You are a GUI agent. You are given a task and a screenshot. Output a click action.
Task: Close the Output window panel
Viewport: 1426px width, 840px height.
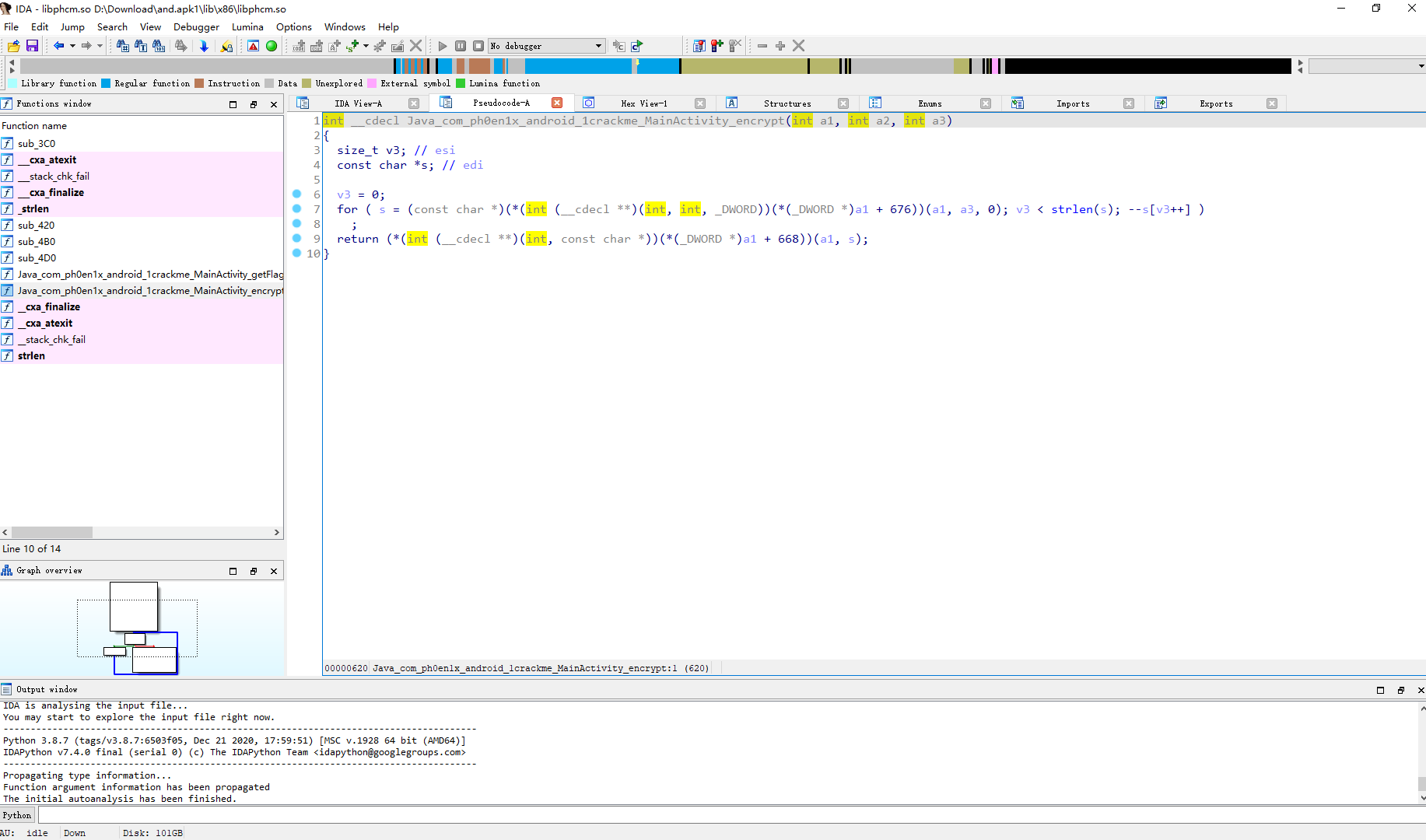[1421, 690]
